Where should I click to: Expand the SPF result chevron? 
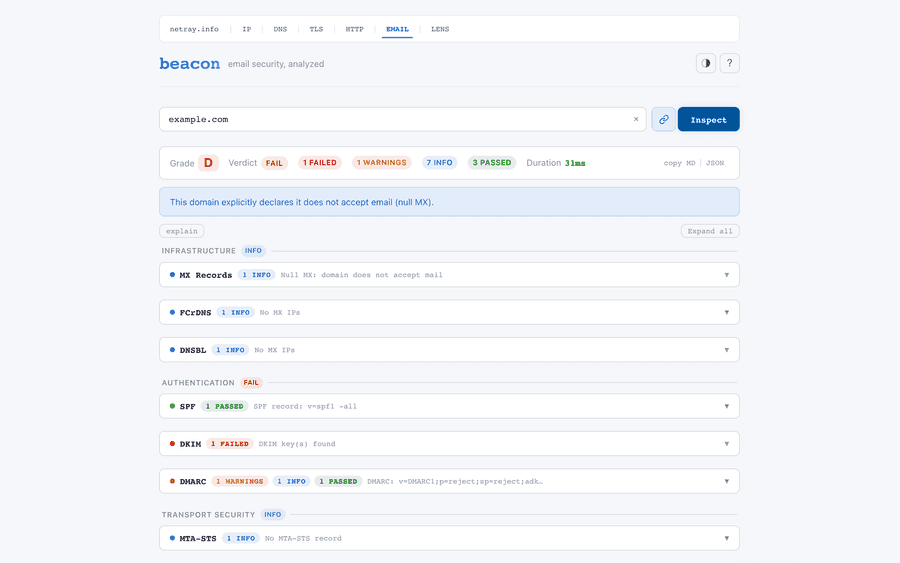point(727,406)
